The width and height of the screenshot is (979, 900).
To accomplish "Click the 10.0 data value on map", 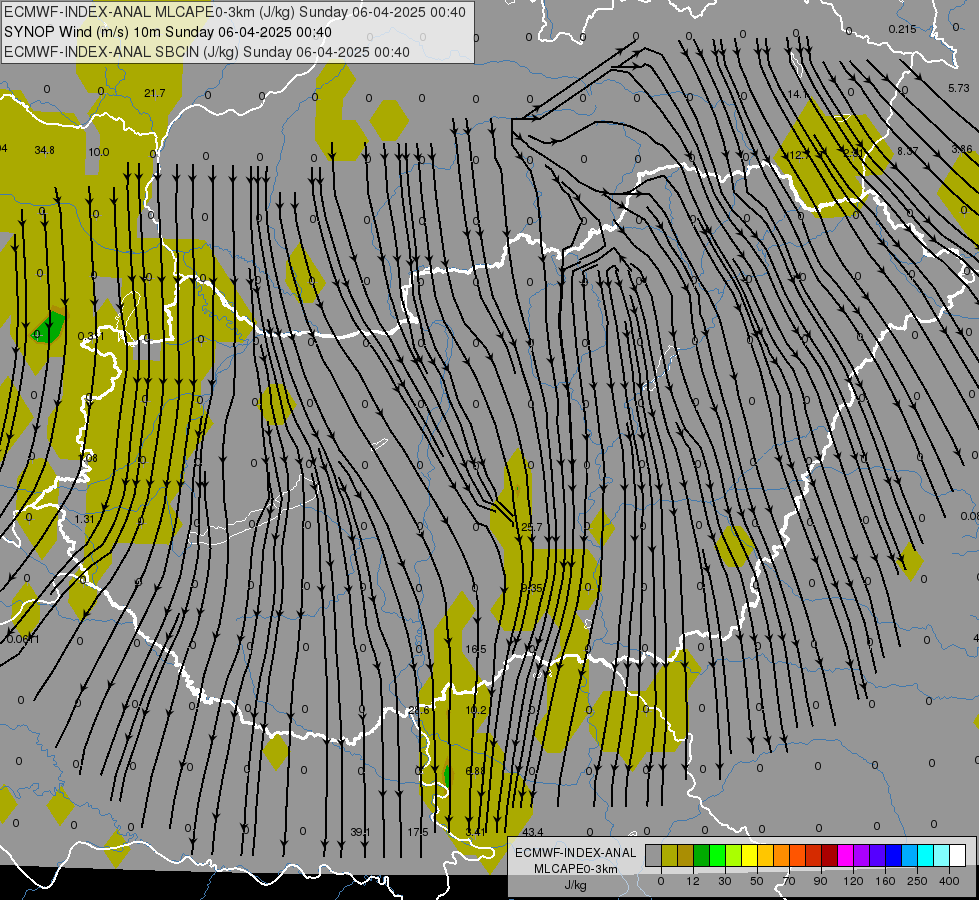I will 99,152.
